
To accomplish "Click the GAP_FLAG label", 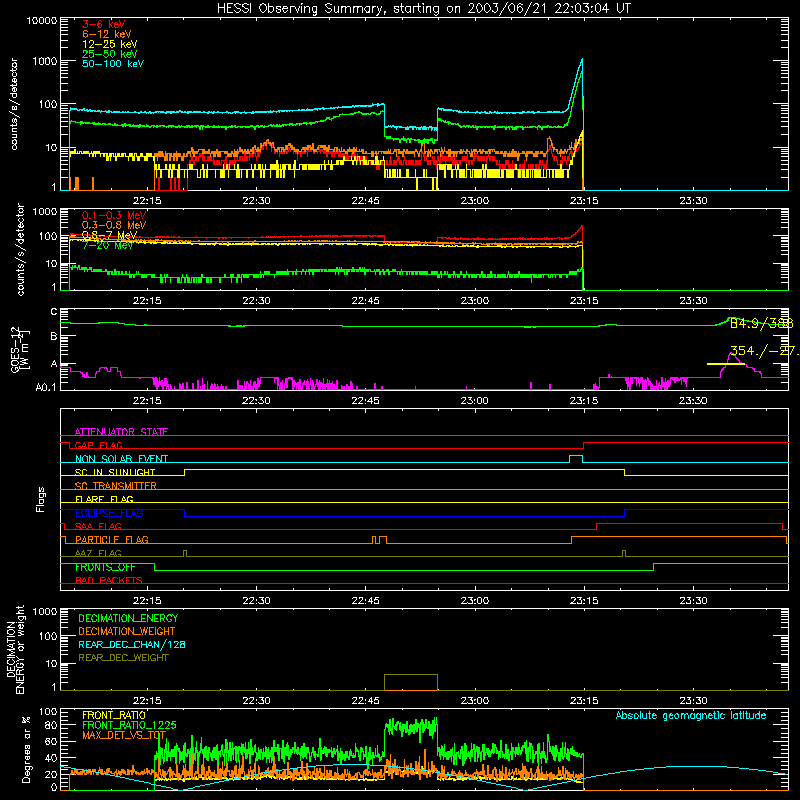I will [98, 445].
